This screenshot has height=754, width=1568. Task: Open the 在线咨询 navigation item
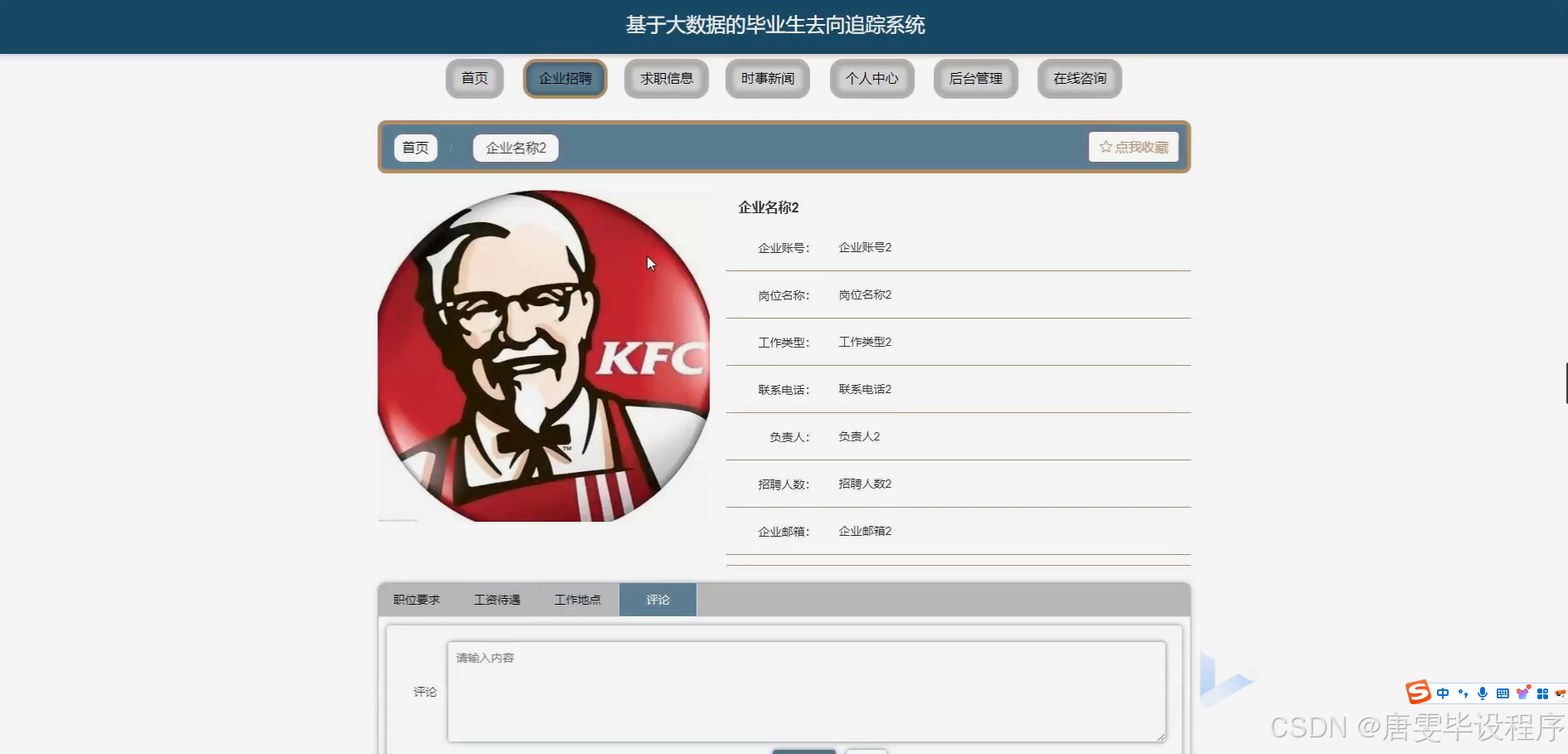1080,79
